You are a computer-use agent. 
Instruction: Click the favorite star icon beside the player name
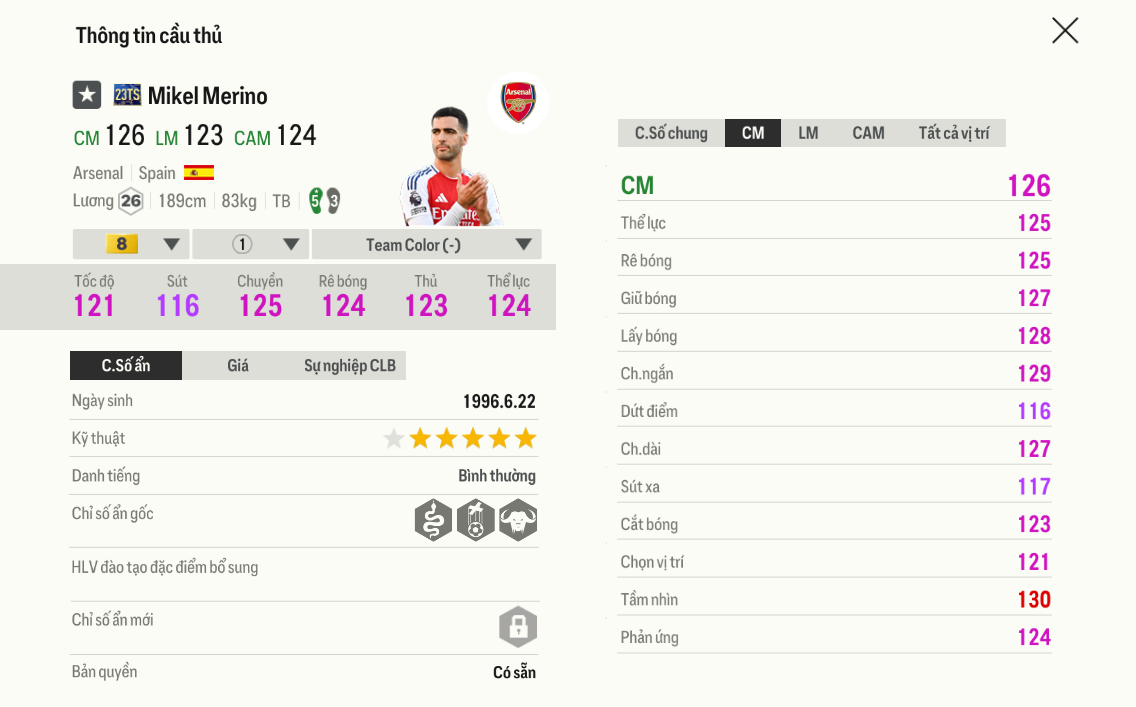point(87,95)
